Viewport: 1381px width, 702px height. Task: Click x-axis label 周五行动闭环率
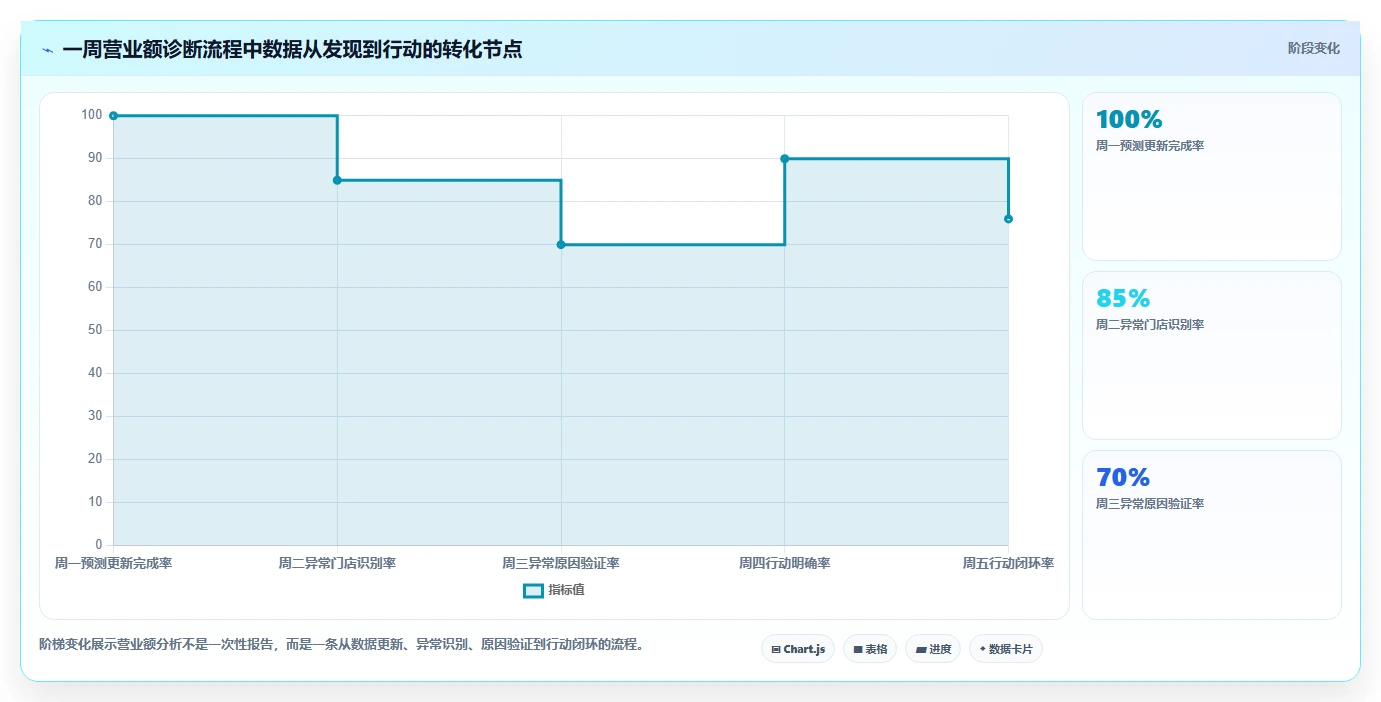coord(1008,564)
